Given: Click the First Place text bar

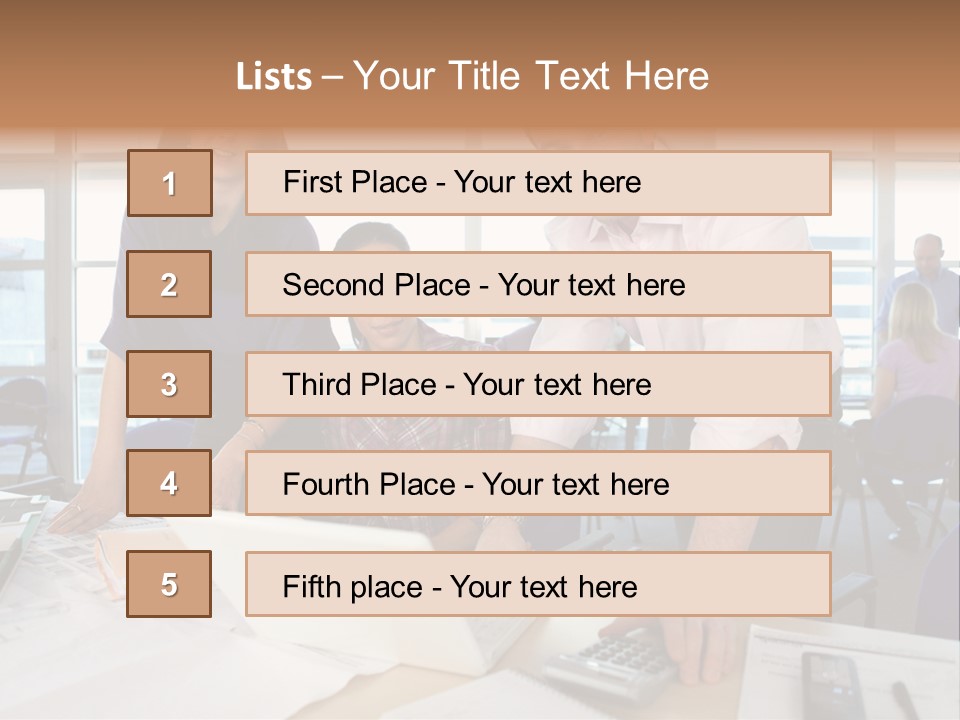Looking at the screenshot, I should pos(538,183).
